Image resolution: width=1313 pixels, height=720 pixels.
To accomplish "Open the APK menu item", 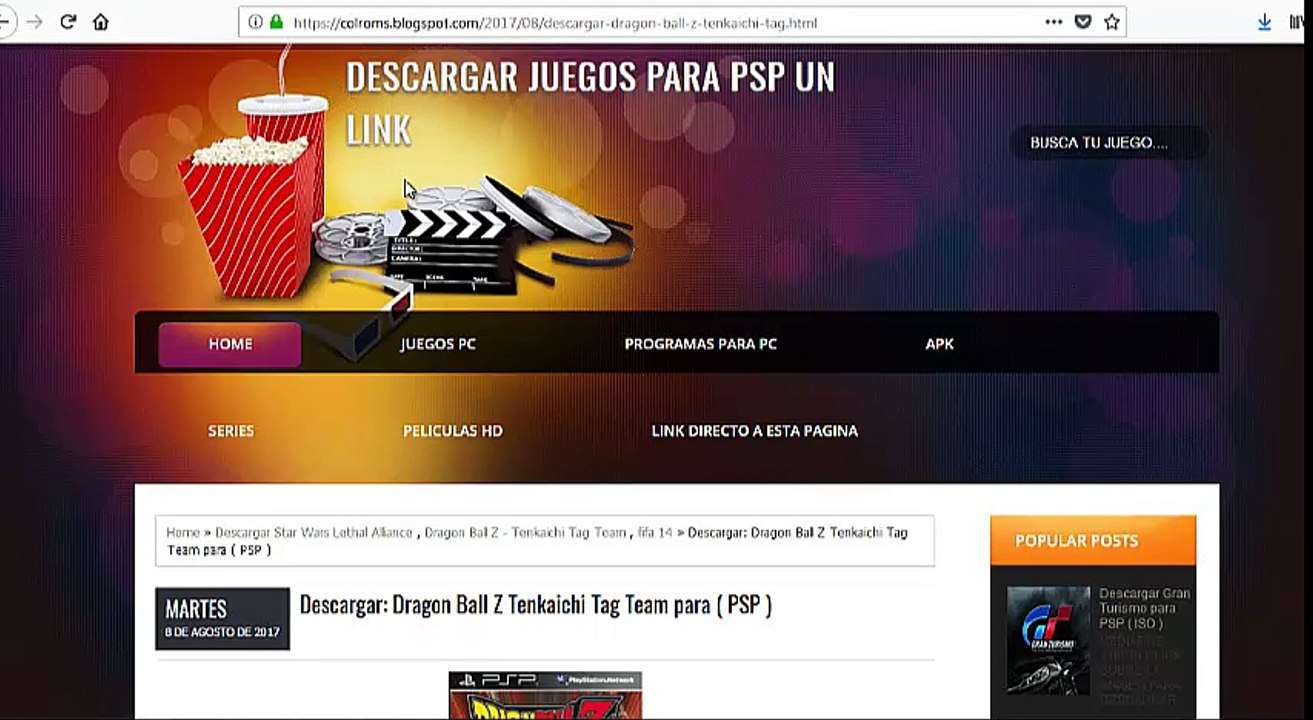I will tap(939, 344).
